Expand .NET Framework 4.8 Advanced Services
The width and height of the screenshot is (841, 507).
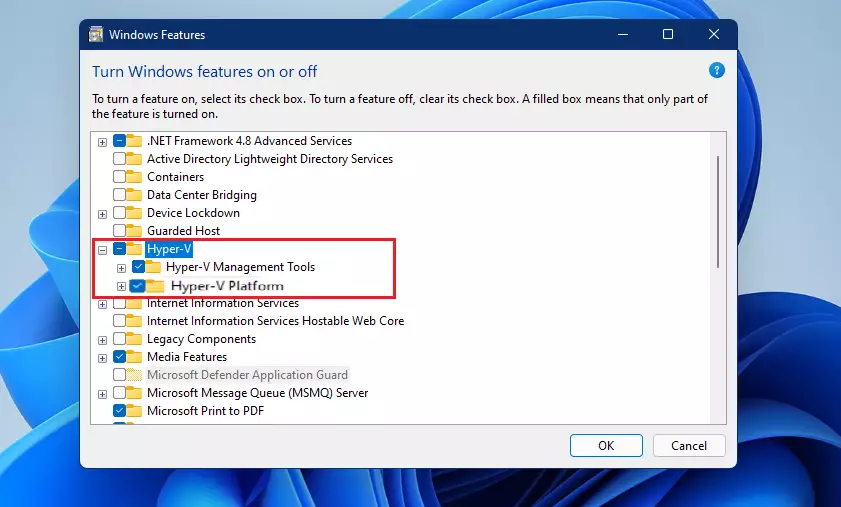coord(102,142)
